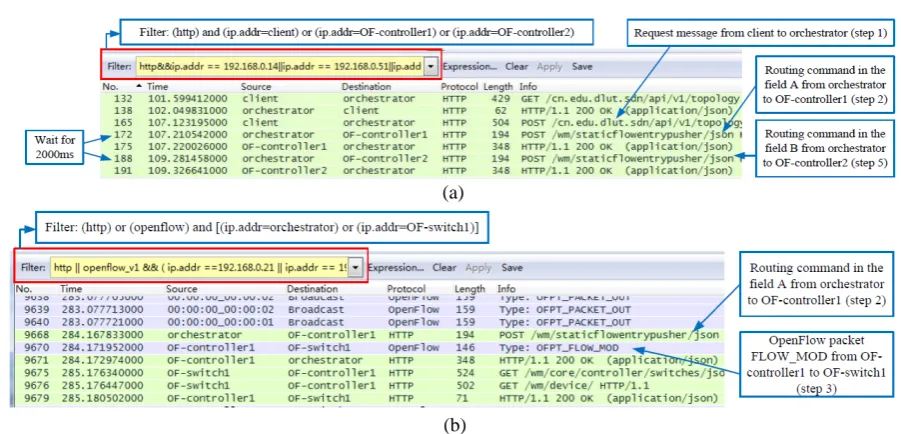This screenshot has width=901, height=434.
Task: Sort by Time column in capture (b)
Action: 71,289
